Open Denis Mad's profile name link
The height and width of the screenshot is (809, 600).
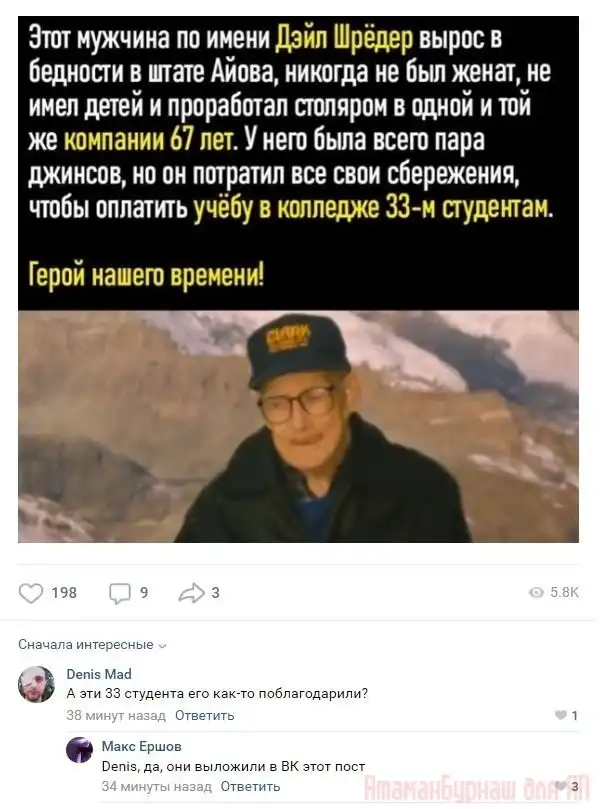point(99,674)
